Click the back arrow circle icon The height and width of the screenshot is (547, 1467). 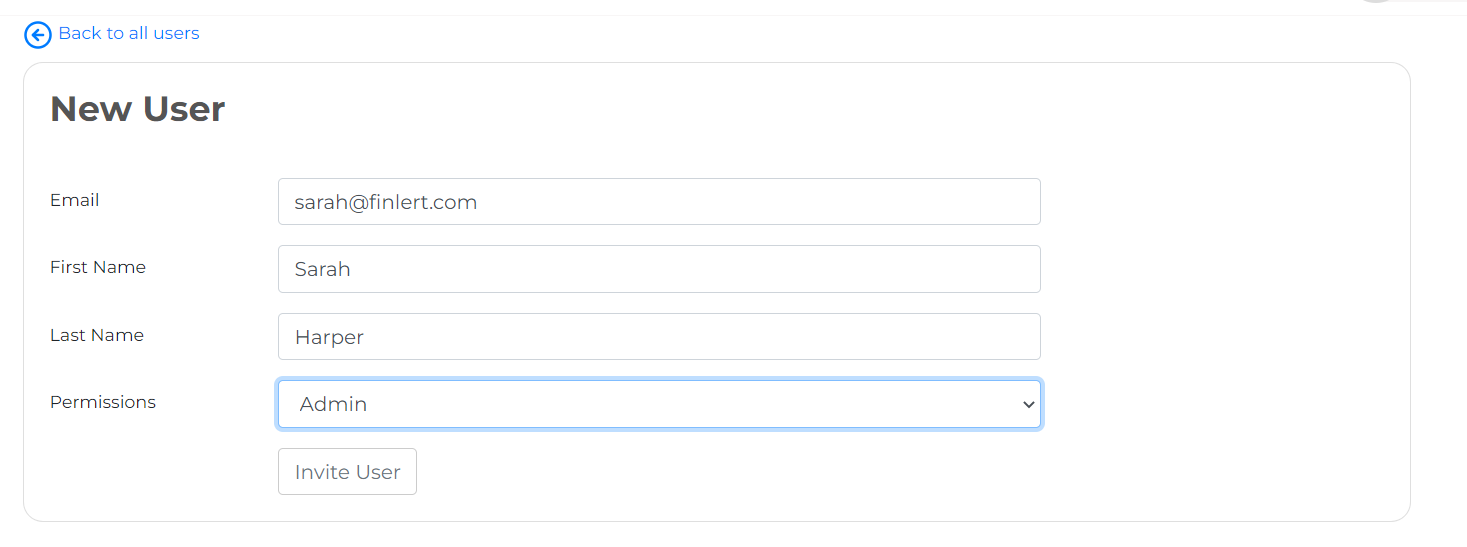(x=37, y=35)
